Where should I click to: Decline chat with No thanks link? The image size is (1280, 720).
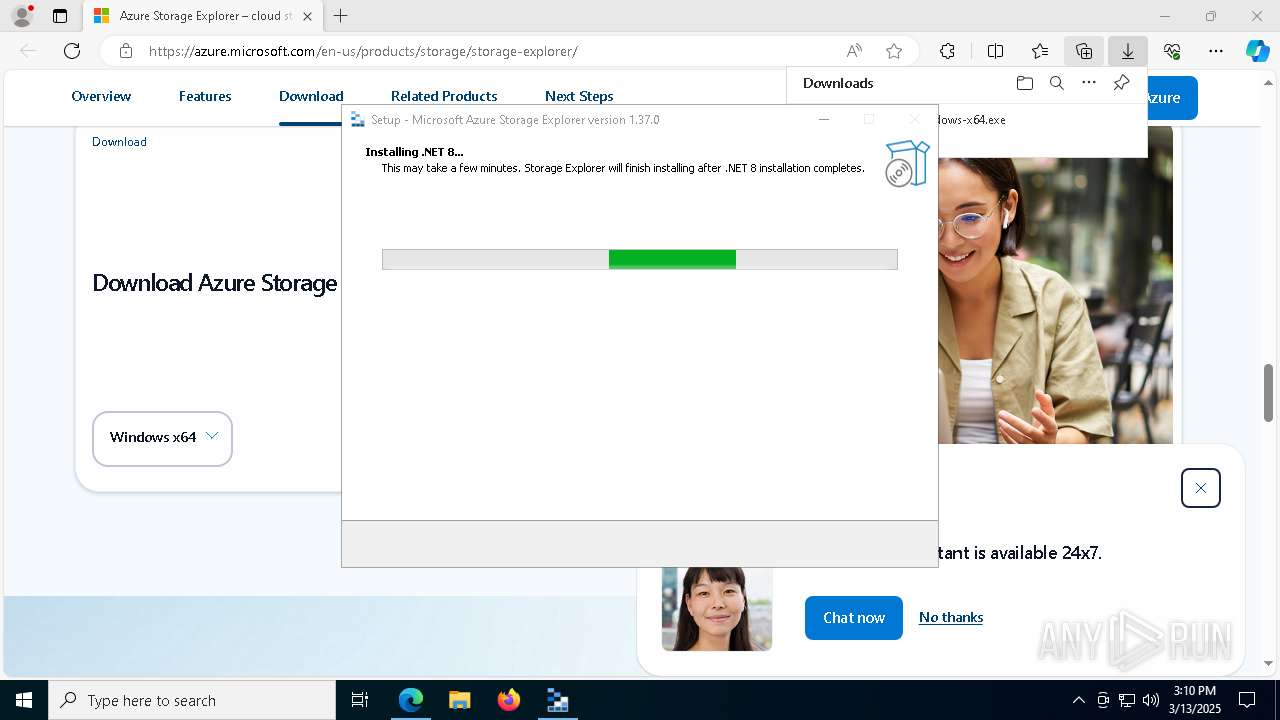point(951,617)
